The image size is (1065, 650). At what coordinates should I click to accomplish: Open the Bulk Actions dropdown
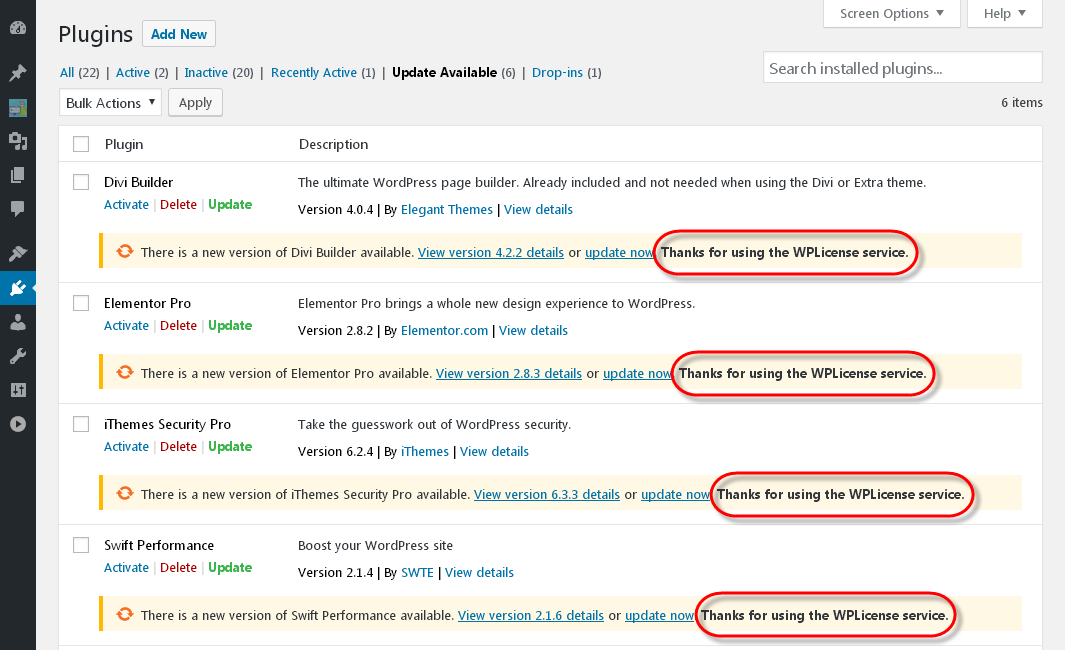(x=110, y=103)
